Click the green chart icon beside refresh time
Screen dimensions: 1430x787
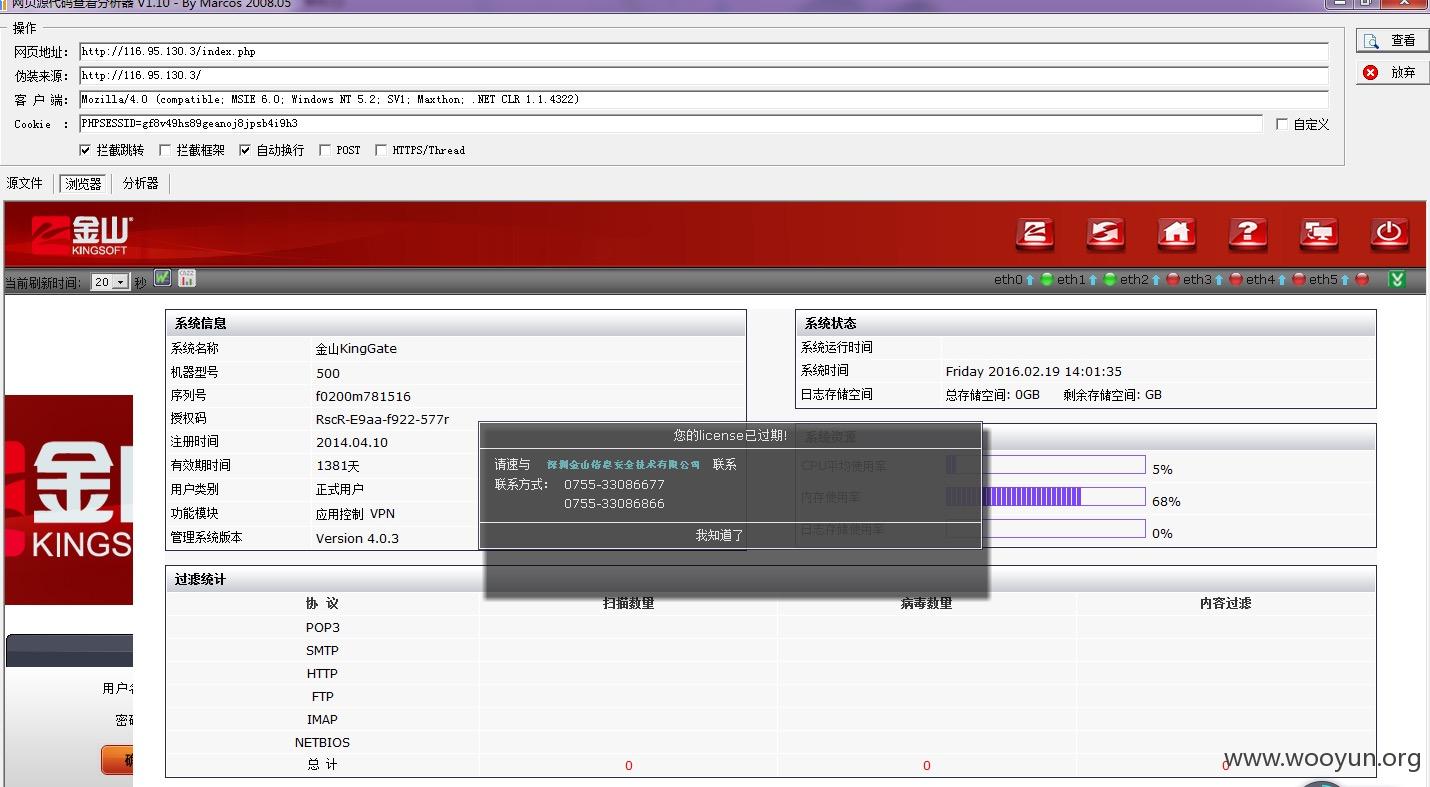click(x=163, y=278)
